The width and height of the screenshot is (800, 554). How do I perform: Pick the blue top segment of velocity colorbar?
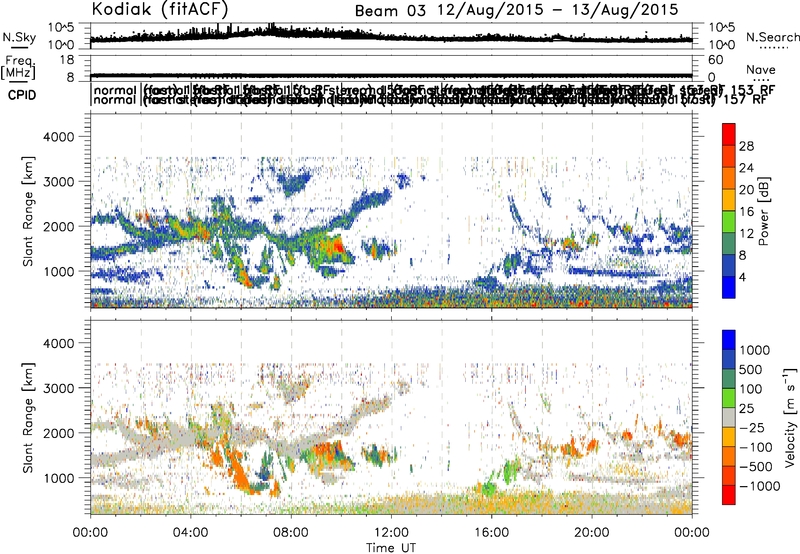(x=729, y=340)
